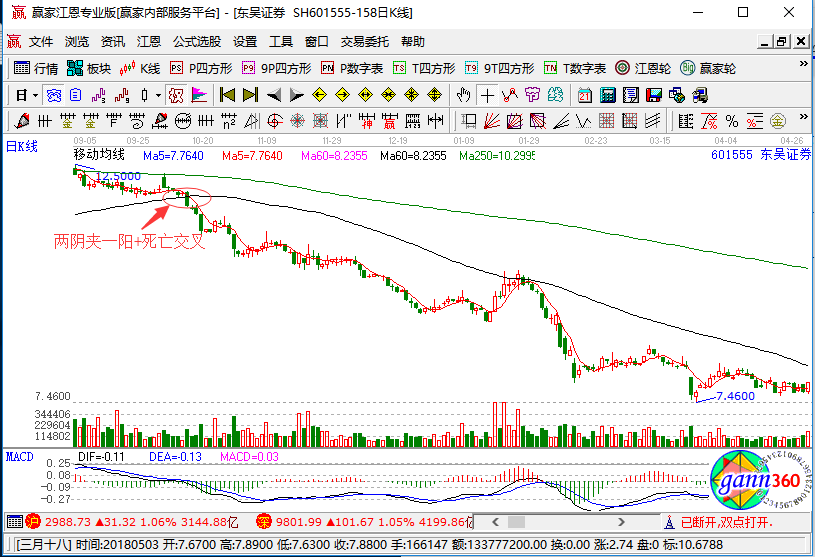This screenshot has width=815, height=557.
Task: Click the 沪 Shanghai index badge
Action: pos(33,521)
